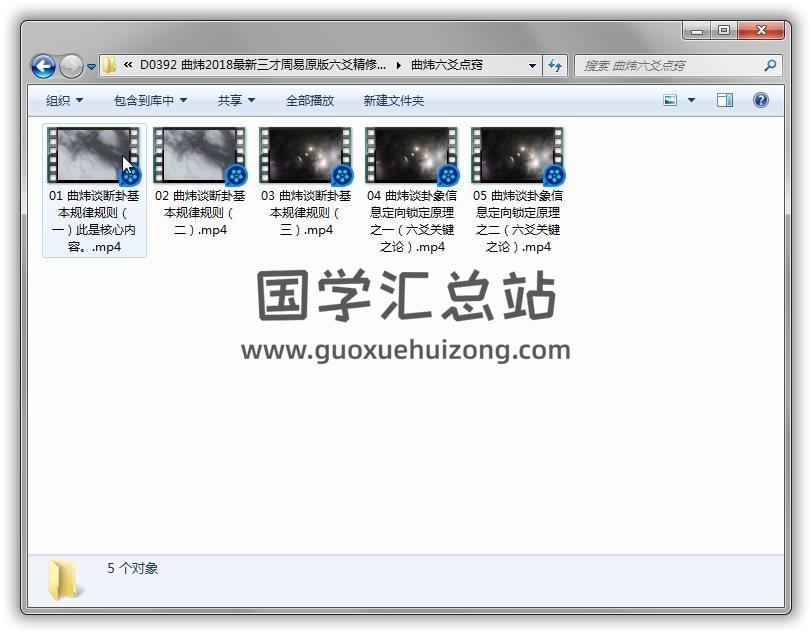The width and height of the screenshot is (812, 635).
Task: Select the 02 曲炜谈断卦基本规律规则 video thumbnail
Action: 200,155
